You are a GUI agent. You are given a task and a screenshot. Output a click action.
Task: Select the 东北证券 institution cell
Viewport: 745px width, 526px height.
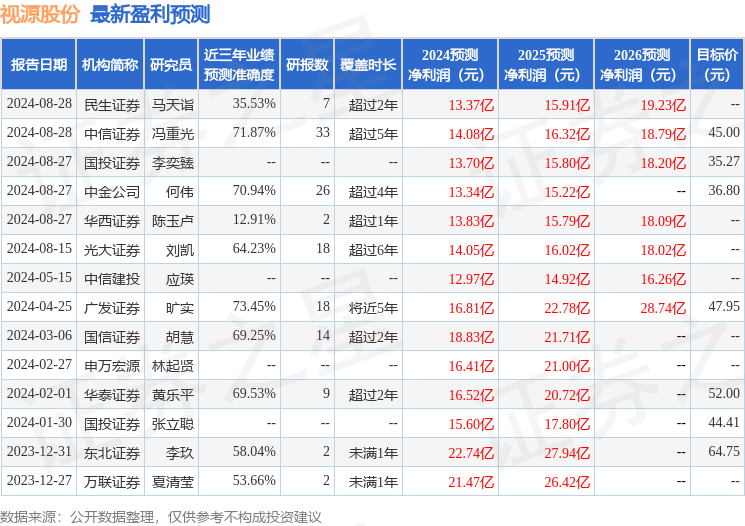[112, 452]
